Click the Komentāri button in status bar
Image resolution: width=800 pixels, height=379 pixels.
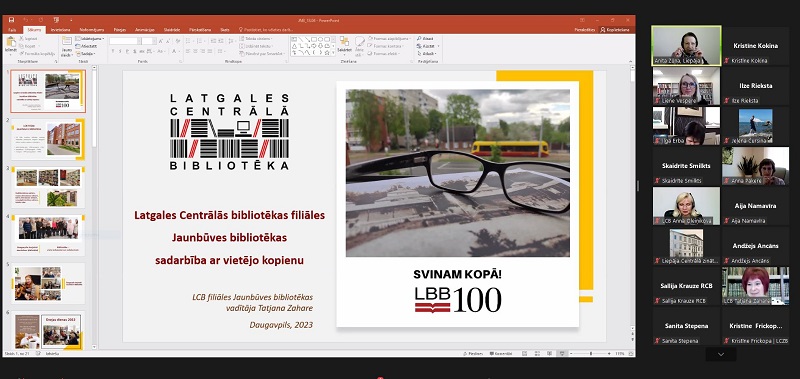501,353
